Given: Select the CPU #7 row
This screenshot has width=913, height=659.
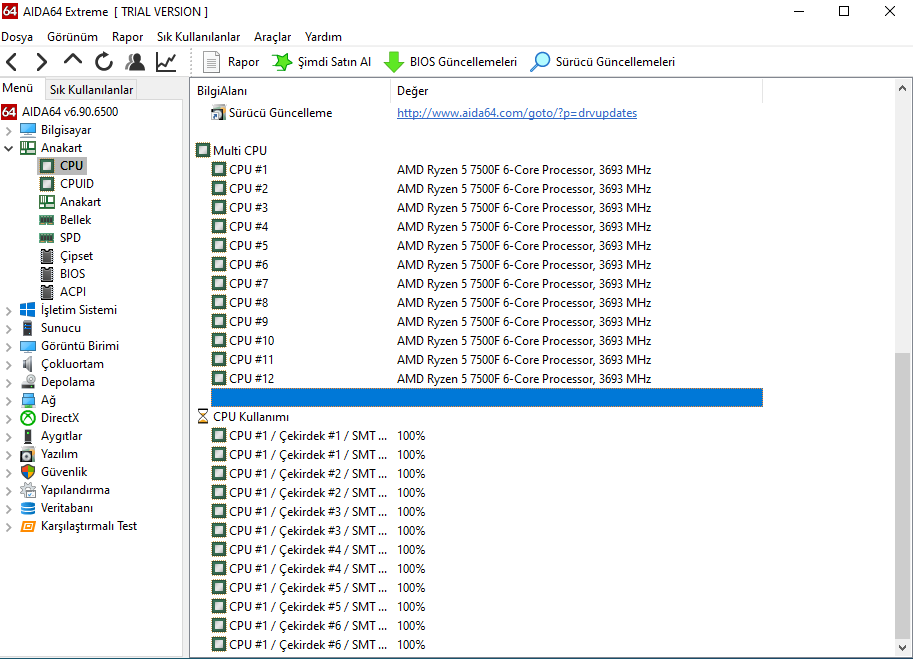Looking at the screenshot, I should click(x=486, y=284).
